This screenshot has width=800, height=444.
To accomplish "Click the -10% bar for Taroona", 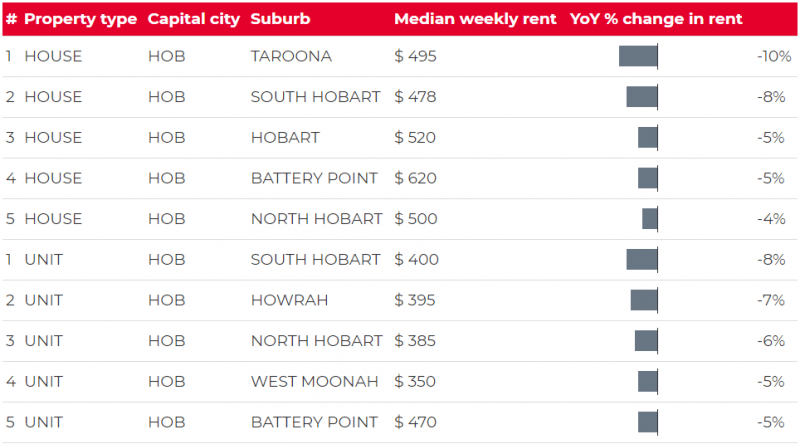I will pyautogui.click(x=638, y=56).
